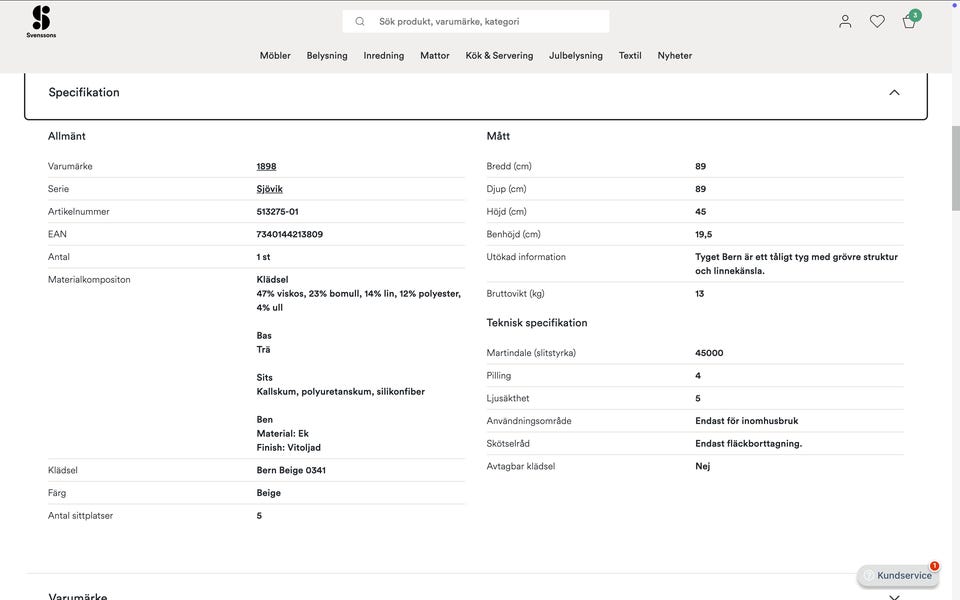Image resolution: width=960 pixels, height=600 pixels.
Task: Select article number 513275-01
Action: click(x=277, y=212)
